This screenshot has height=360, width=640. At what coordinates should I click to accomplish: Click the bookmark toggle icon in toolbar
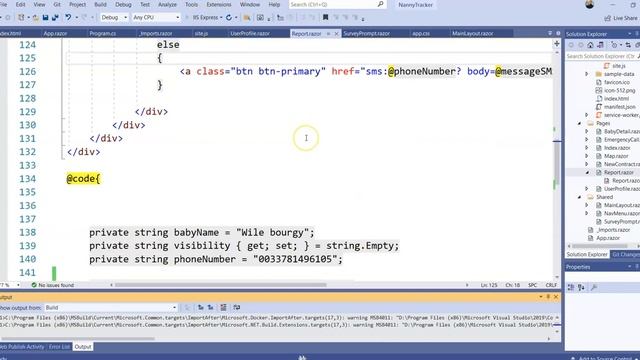point(325,18)
